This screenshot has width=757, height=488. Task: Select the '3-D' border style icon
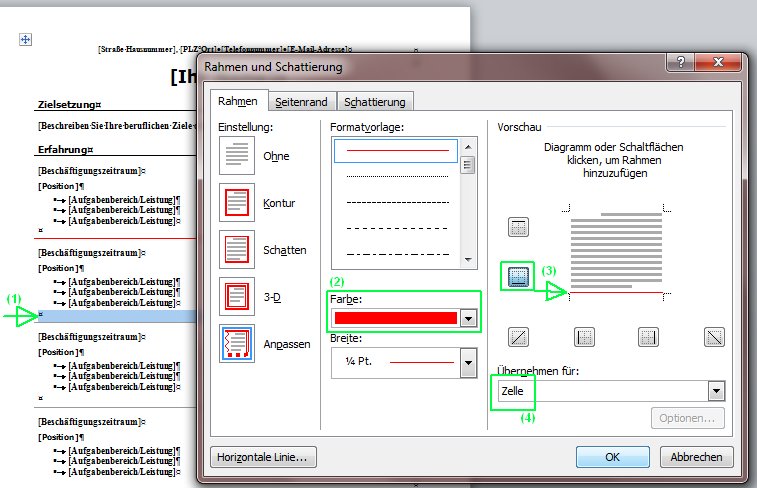click(237, 297)
